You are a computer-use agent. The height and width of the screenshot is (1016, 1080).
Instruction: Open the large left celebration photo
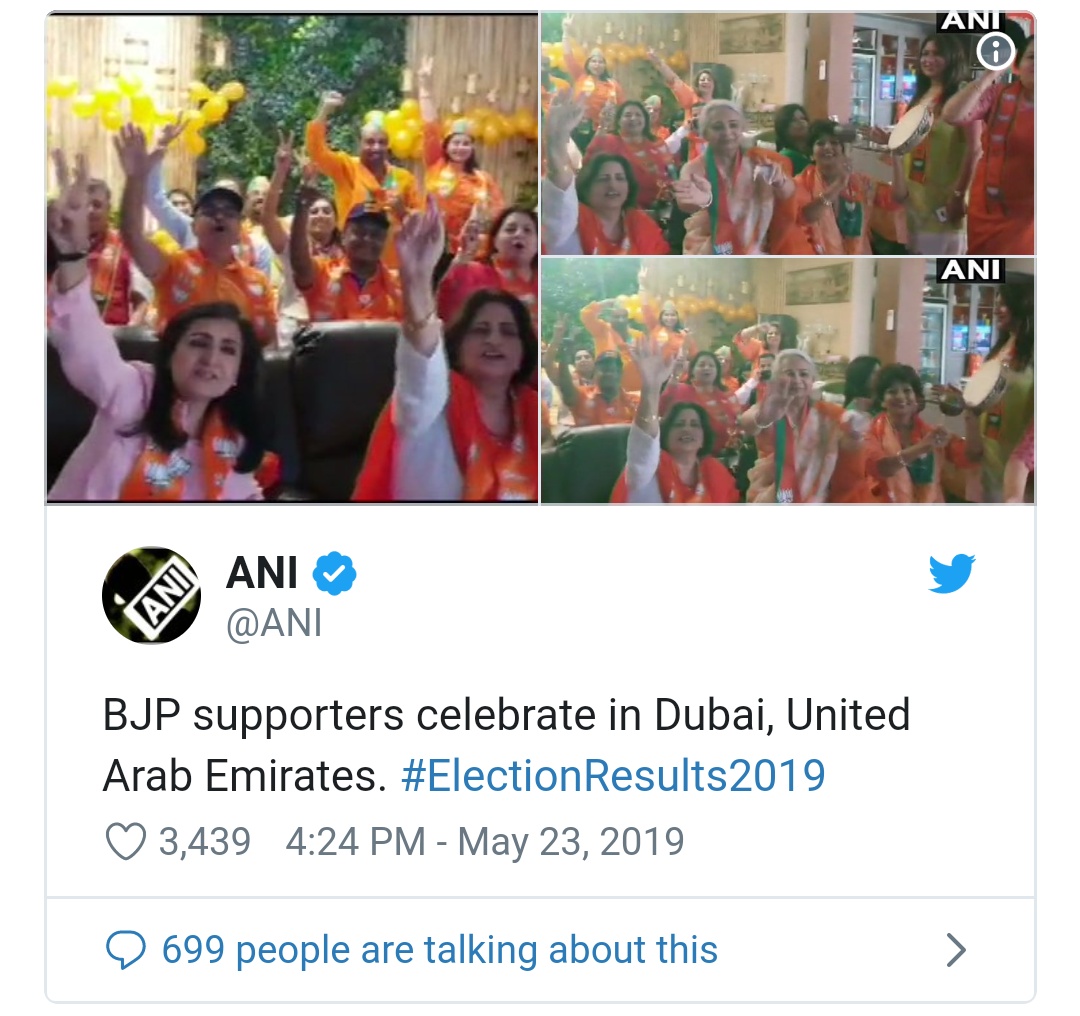pos(292,258)
